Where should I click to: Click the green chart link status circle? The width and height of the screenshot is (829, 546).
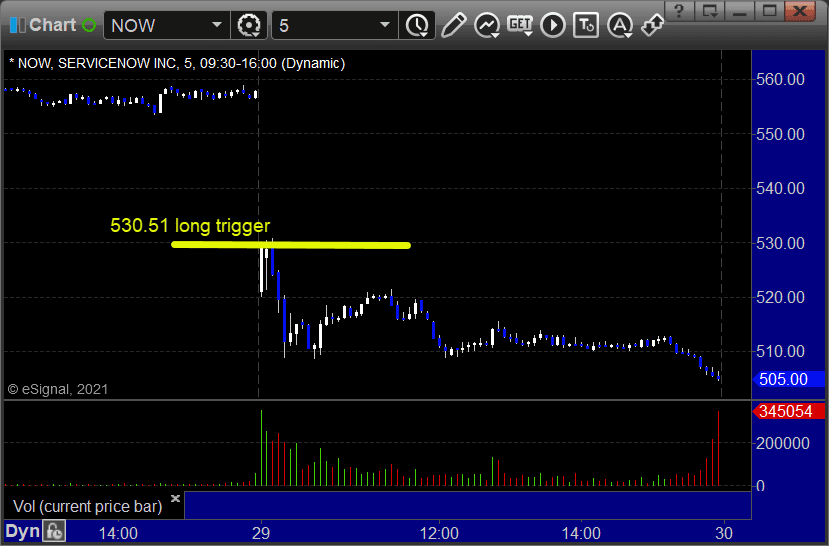coord(89,25)
